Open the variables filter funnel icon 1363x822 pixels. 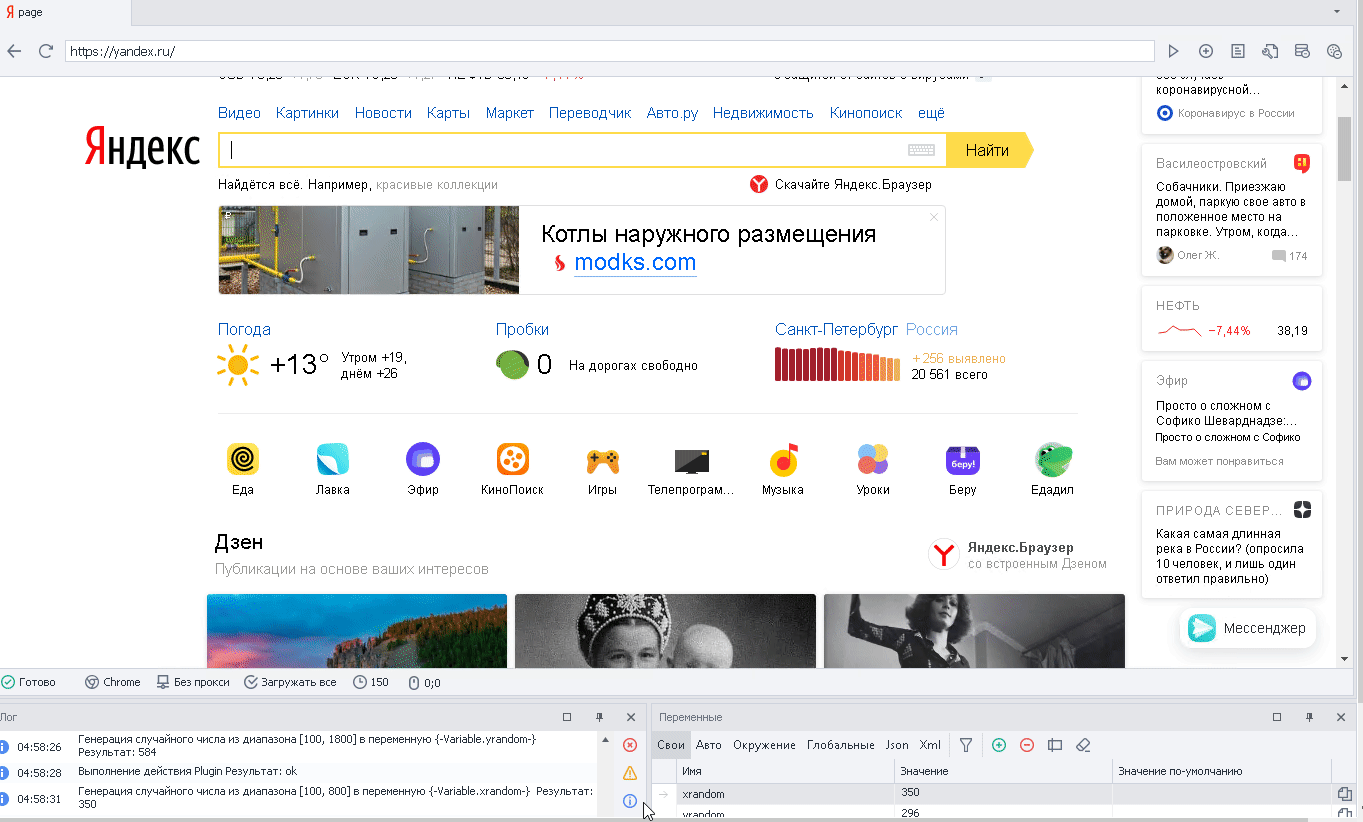[x=966, y=745]
